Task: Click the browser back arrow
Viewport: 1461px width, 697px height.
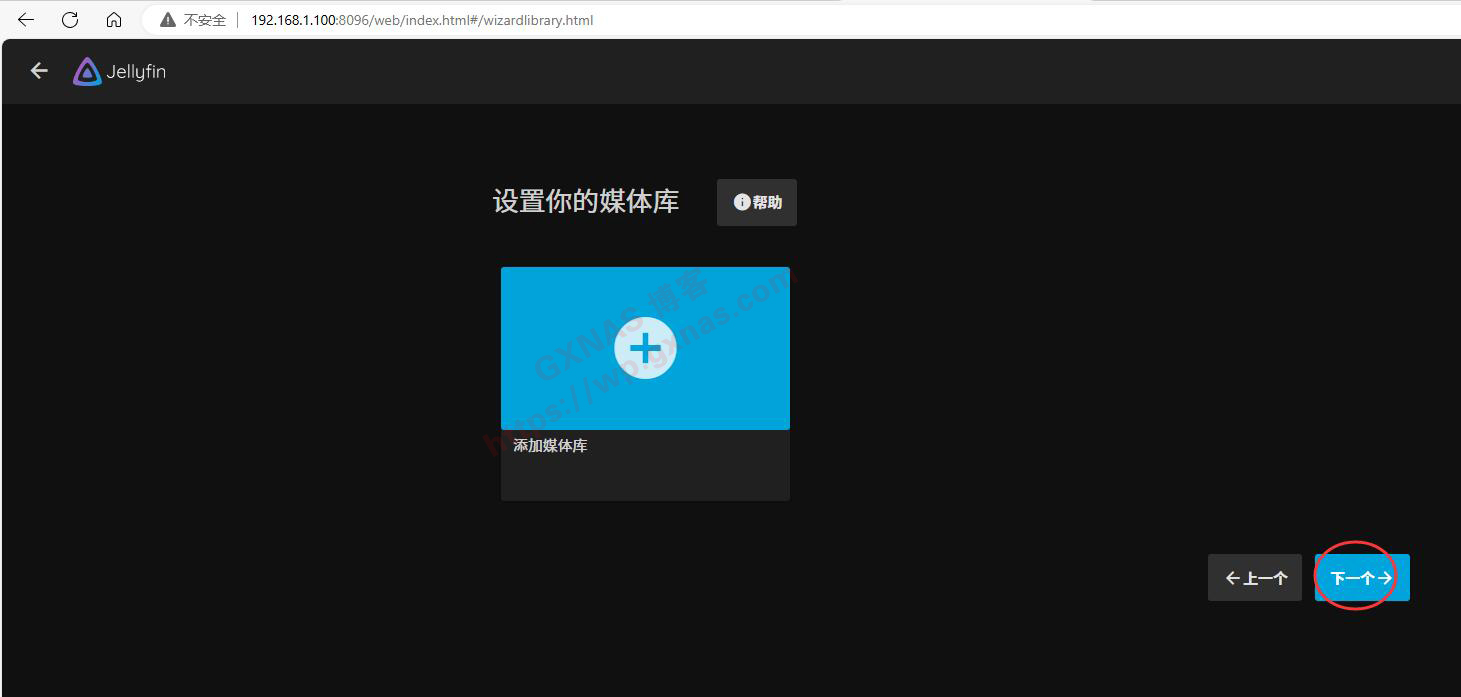Action: (x=26, y=20)
